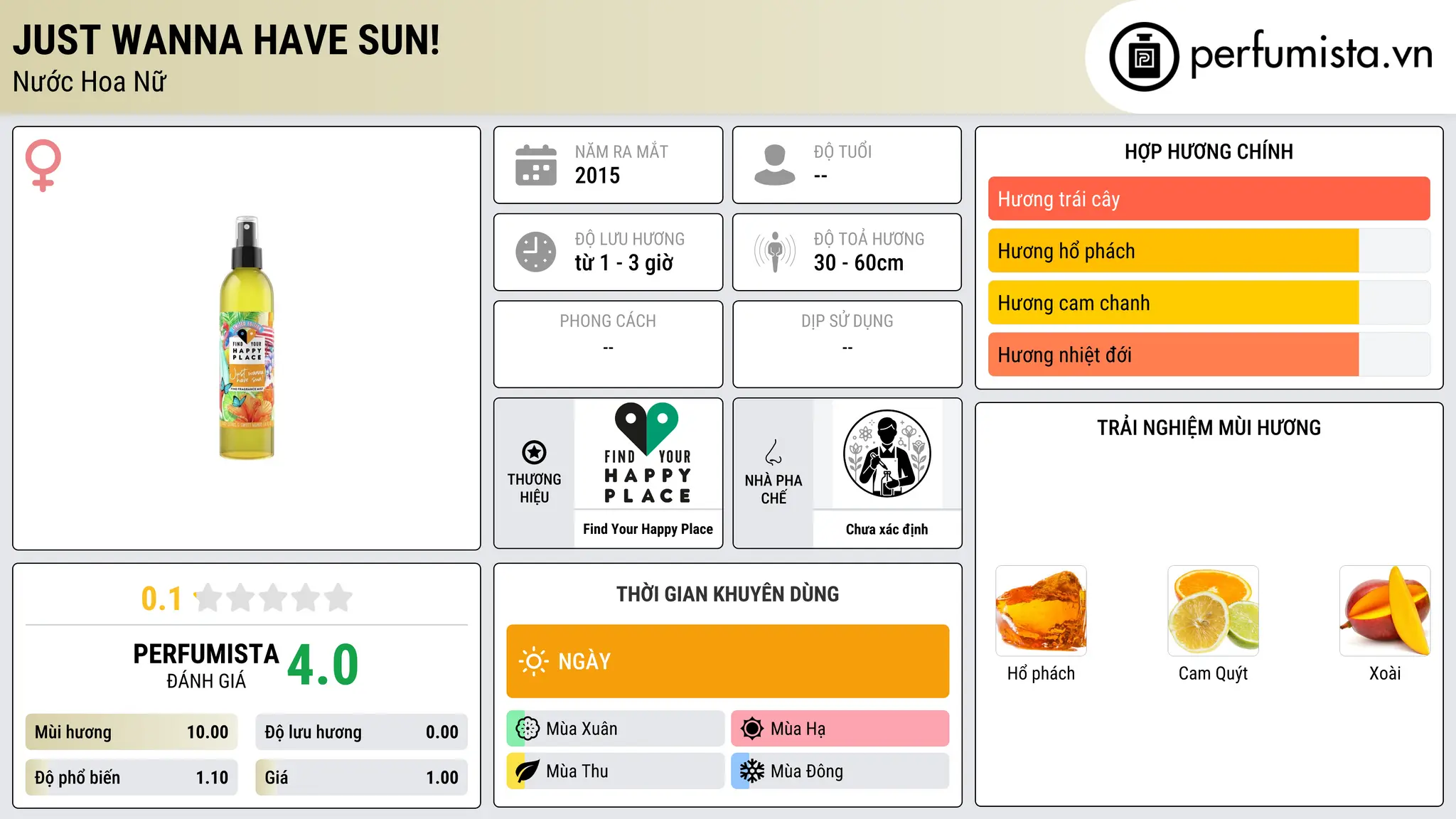This screenshot has height=819, width=1456.
Task: Click the Hương nhiệt đới accord bar
Action: (x=1209, y=355)
